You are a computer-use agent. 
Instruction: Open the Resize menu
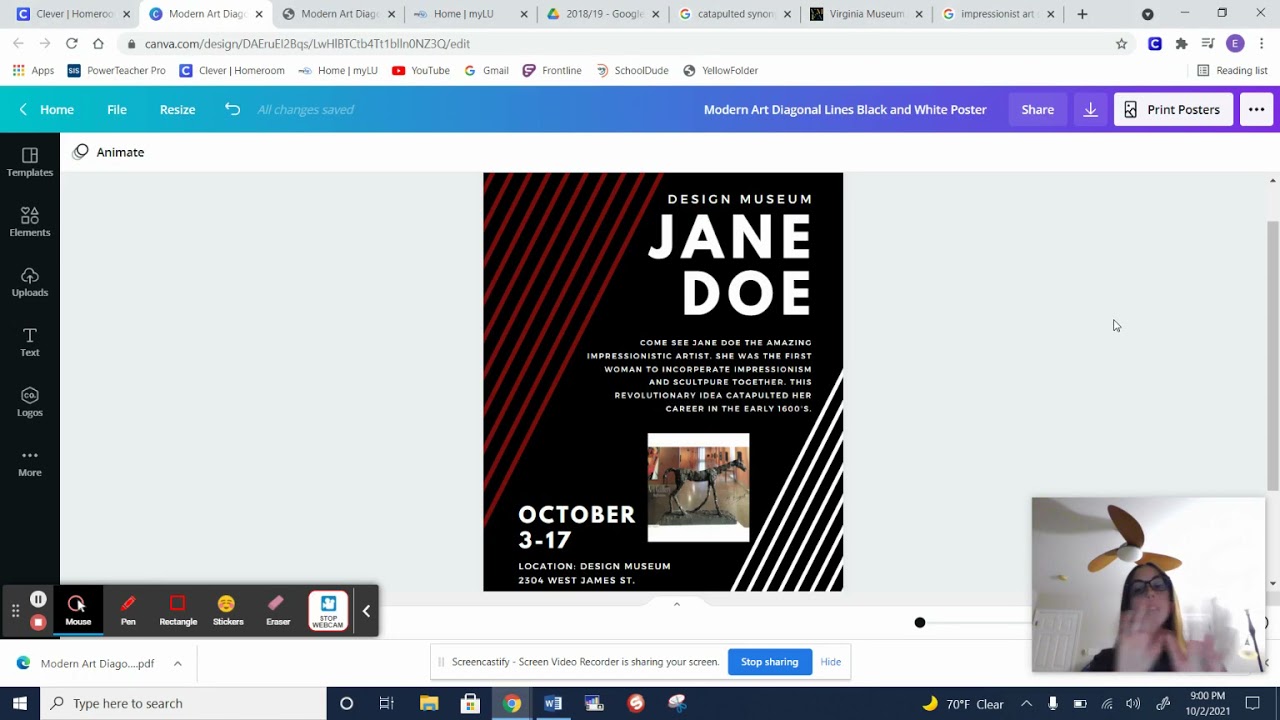(x=177, y=109)
